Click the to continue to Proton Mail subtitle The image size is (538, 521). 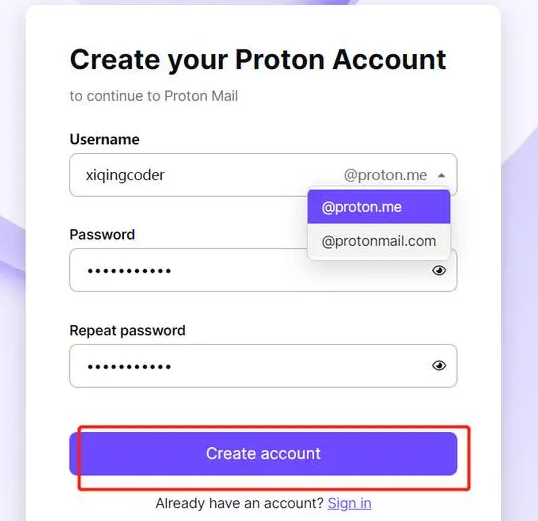[153, 96]
